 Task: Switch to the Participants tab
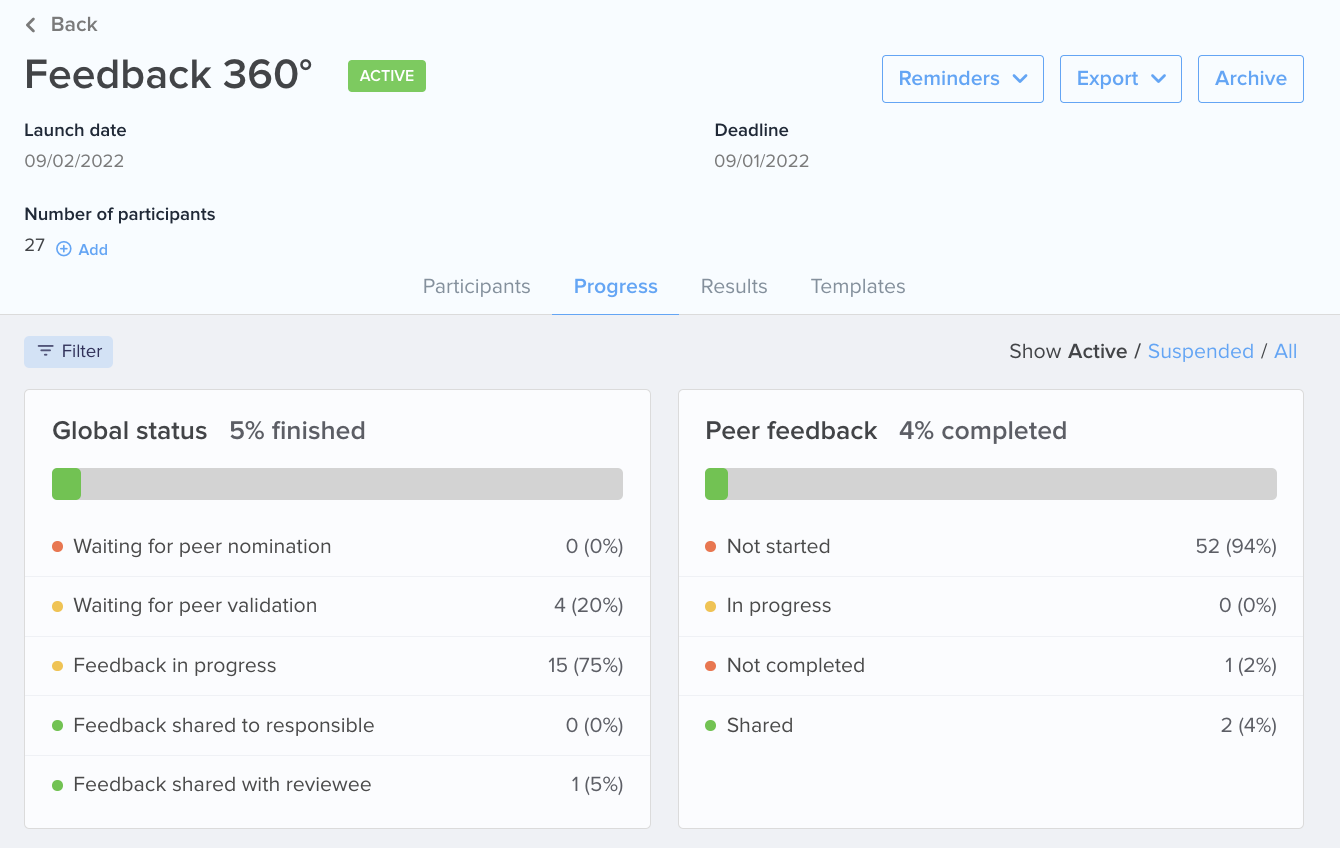click(x=476, y=286)
